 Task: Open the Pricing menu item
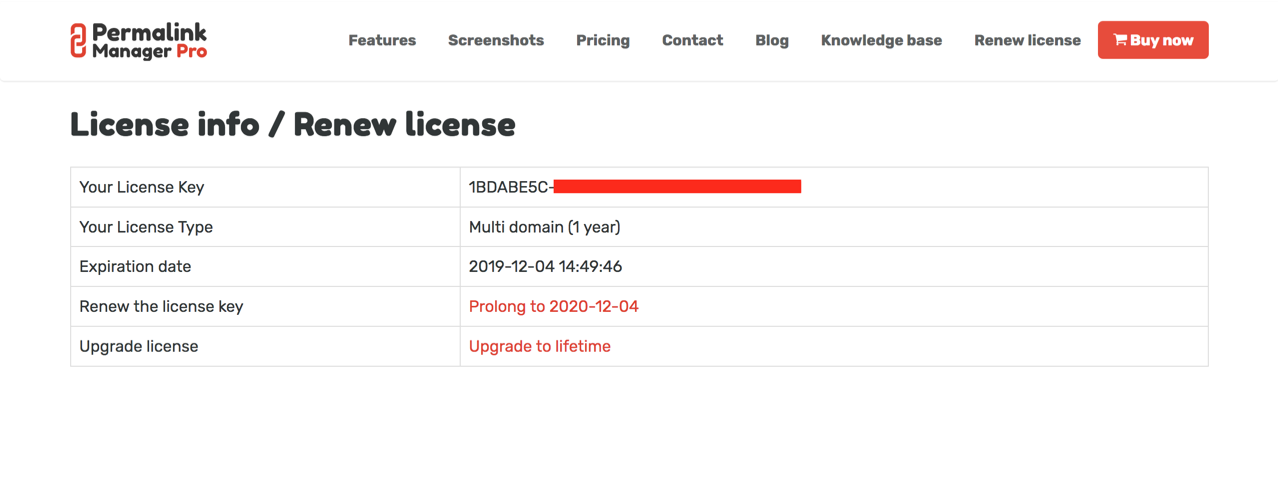(603, 41)
